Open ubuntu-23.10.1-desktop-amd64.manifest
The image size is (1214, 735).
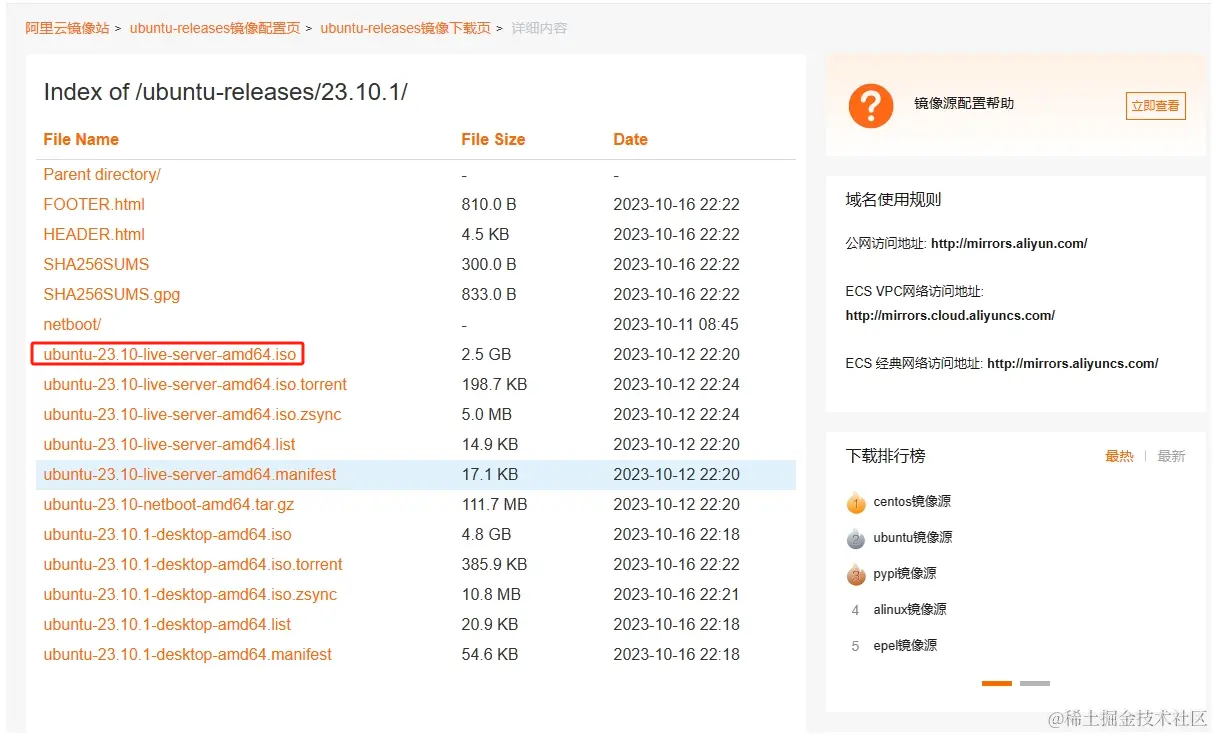[x=188, y=654]
